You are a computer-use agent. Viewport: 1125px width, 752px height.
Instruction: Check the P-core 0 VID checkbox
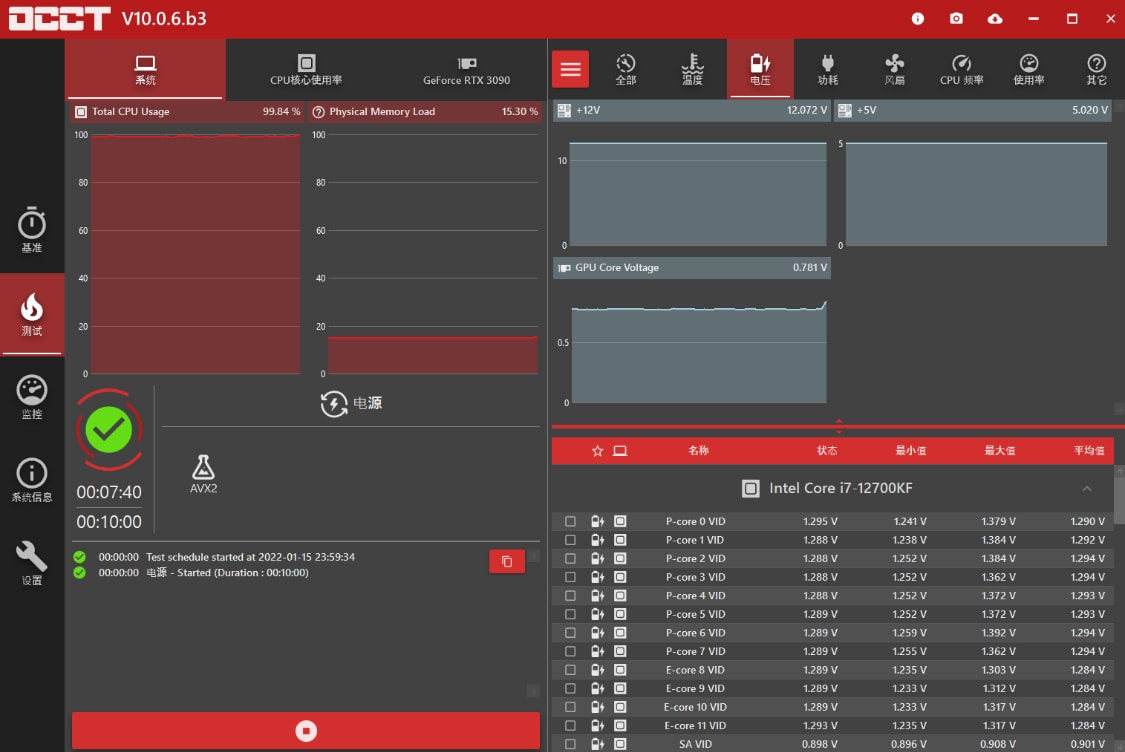coord(570,522)
